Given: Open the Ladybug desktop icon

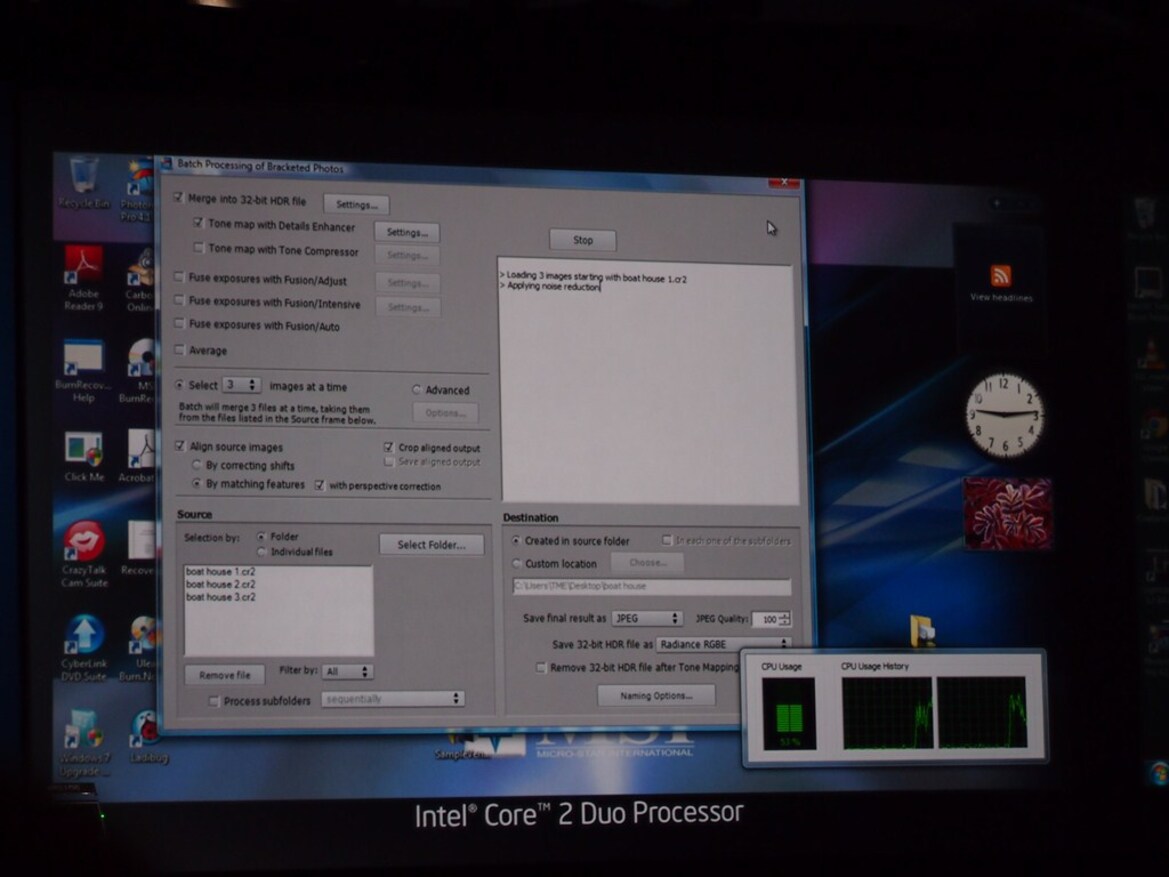Looking at the screenshot, I should click(x=148, y=737).
